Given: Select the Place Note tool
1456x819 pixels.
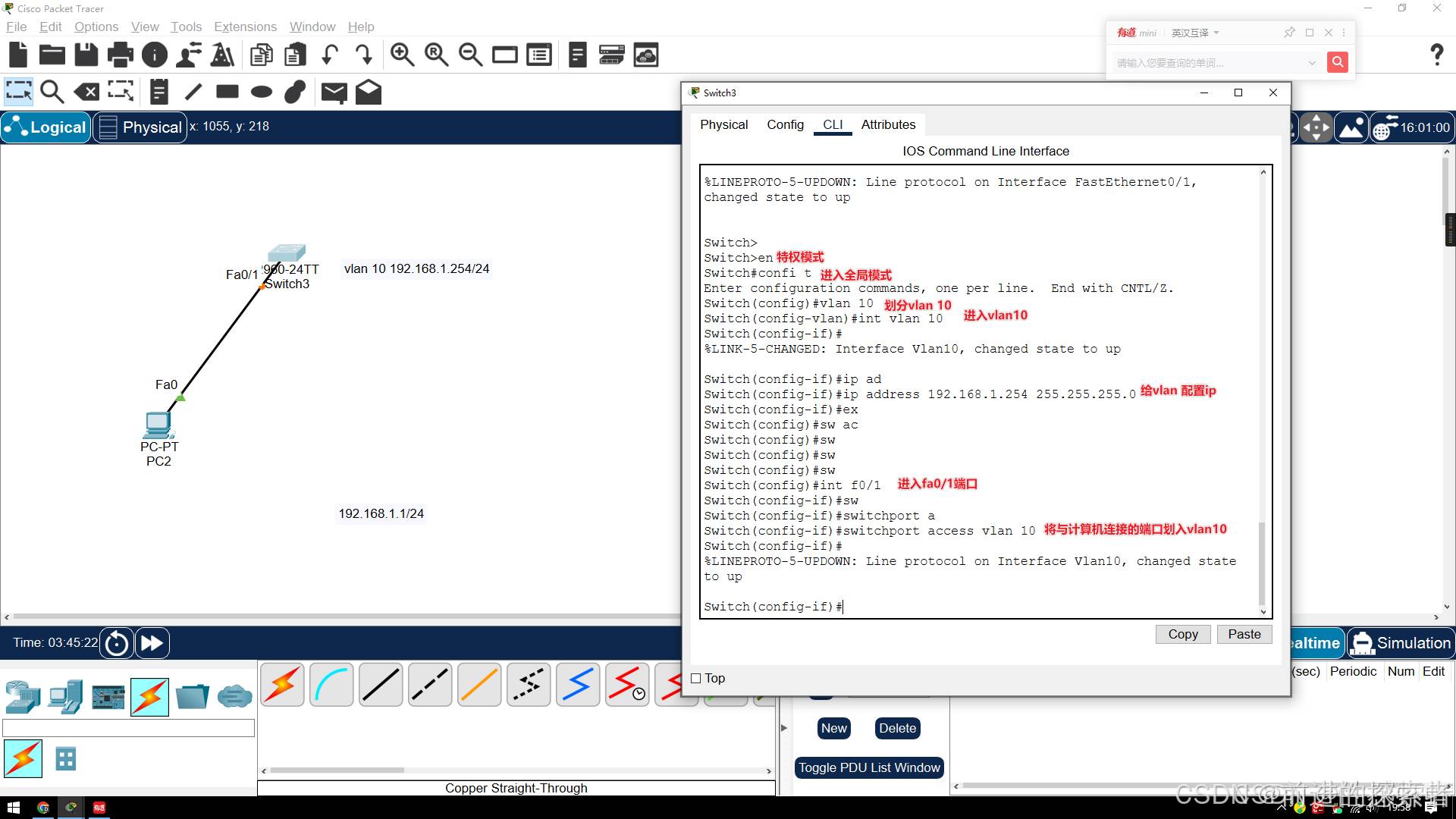Looking at the screenshot, I should click(x=159, y=92).
